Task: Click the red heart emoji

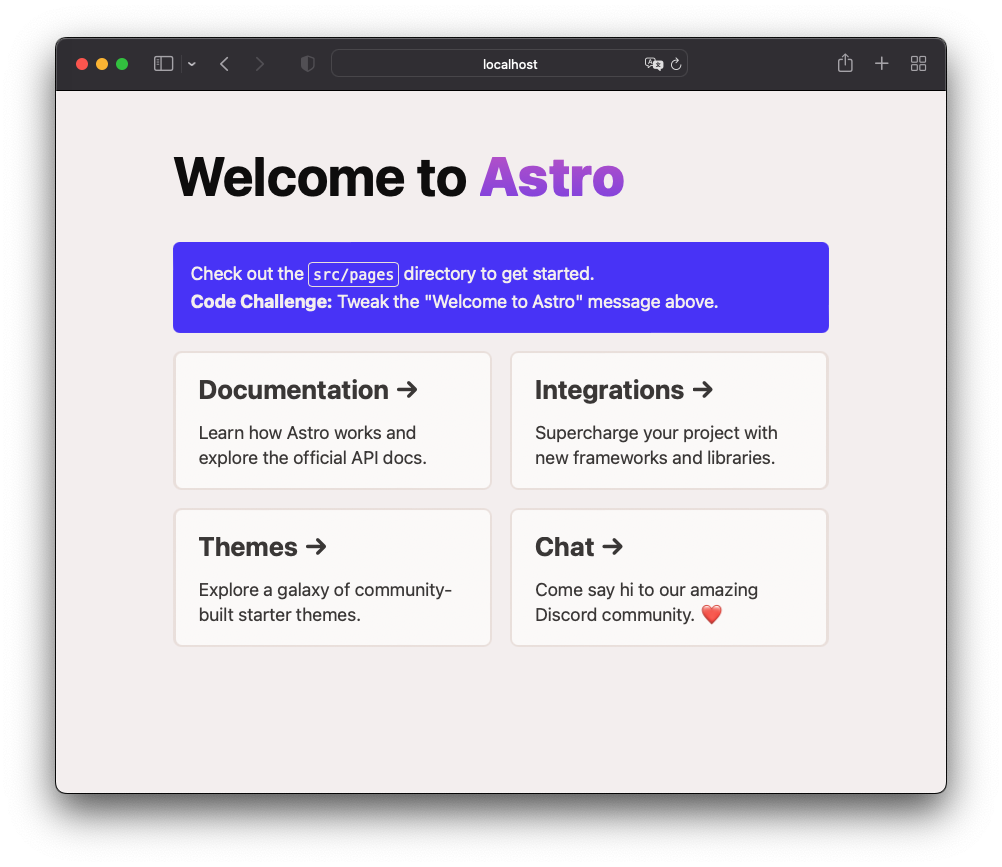Action: pos(711,615)
